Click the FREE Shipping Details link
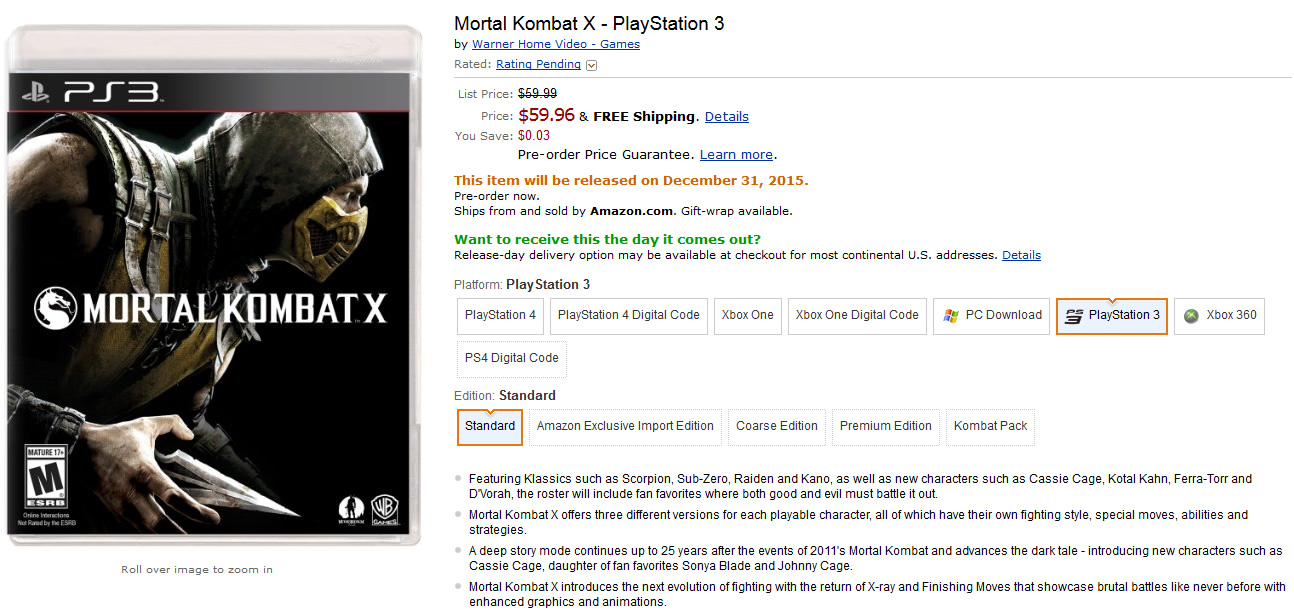Viewport: 1294px width, 616px height. tap(726, 116)
